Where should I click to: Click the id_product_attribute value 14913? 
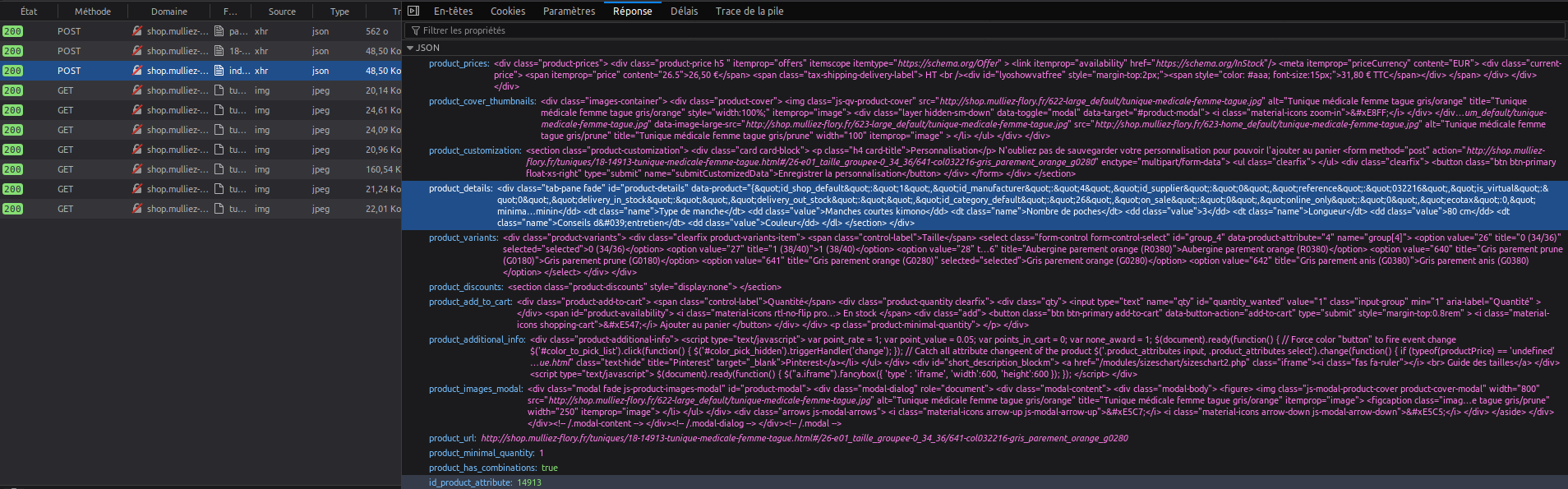(x=529, y=482)
